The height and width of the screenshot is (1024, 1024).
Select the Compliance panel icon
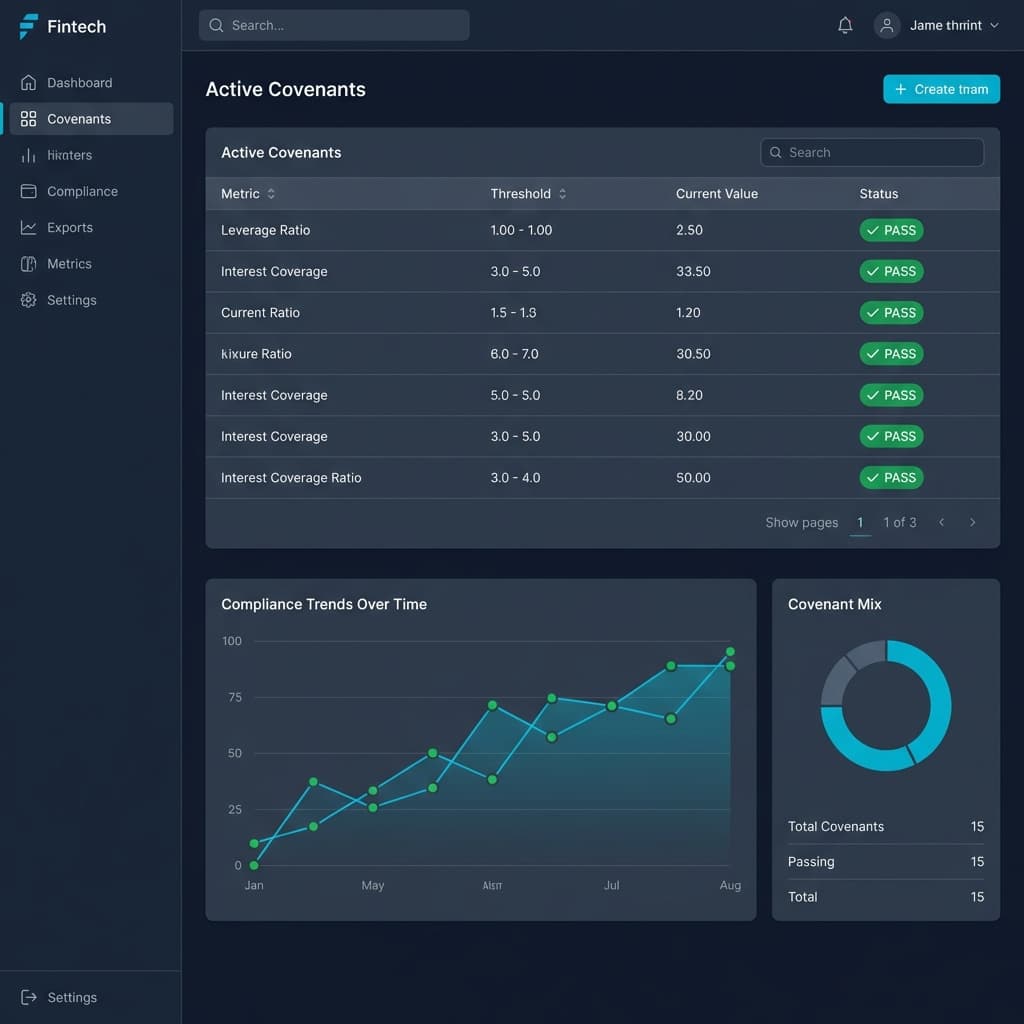tap(28, 191)
